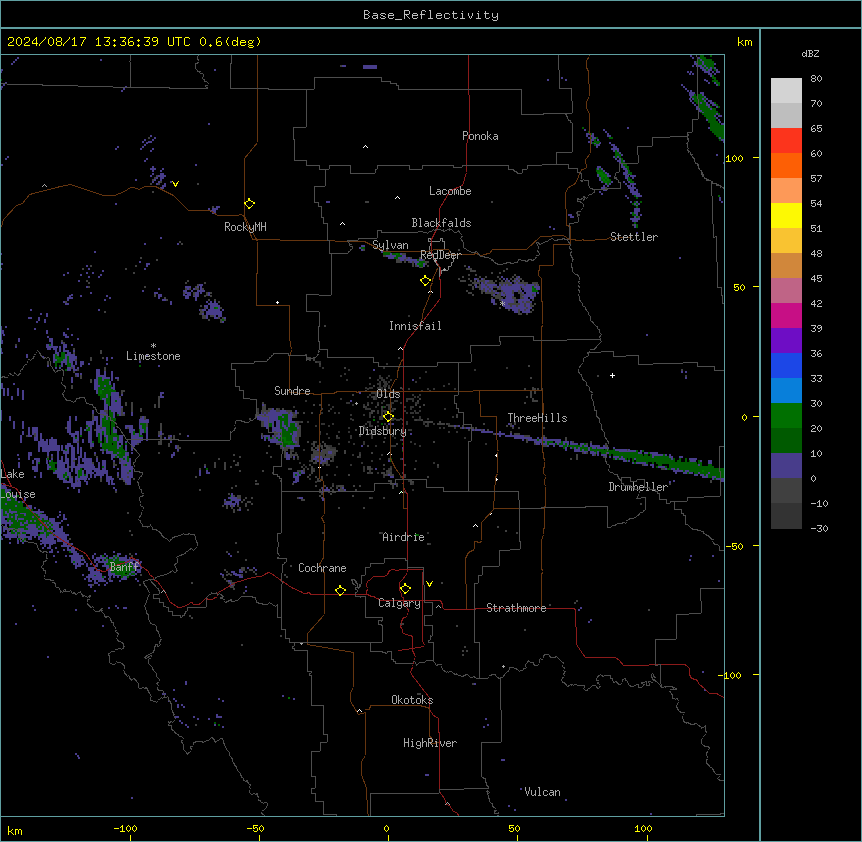Pick the bright green 20-30 dBZ legend swatch
862x842 pixels.
(786, 416)
